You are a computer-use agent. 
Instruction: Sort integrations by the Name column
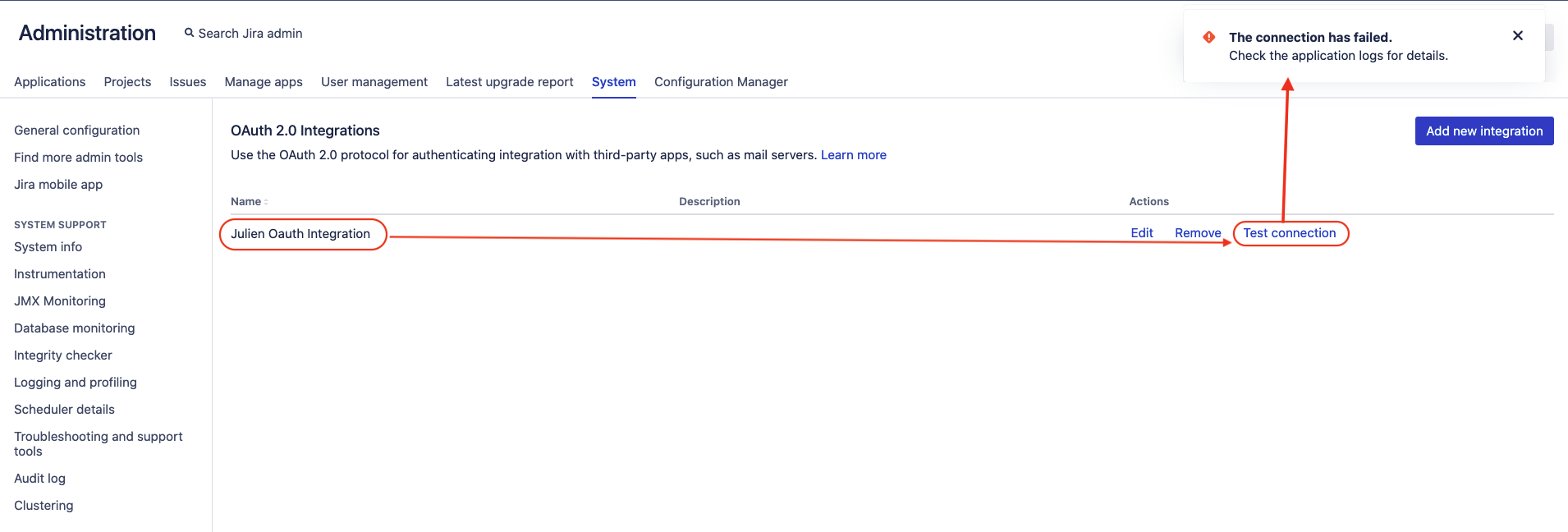coord(250,201)
